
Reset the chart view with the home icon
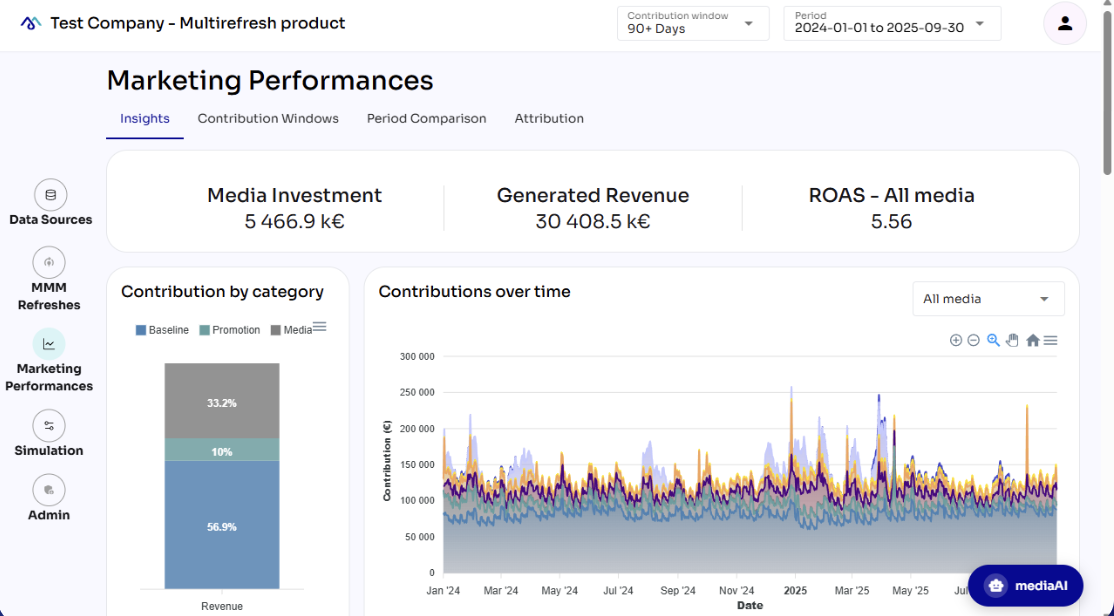pos(1032,340)
